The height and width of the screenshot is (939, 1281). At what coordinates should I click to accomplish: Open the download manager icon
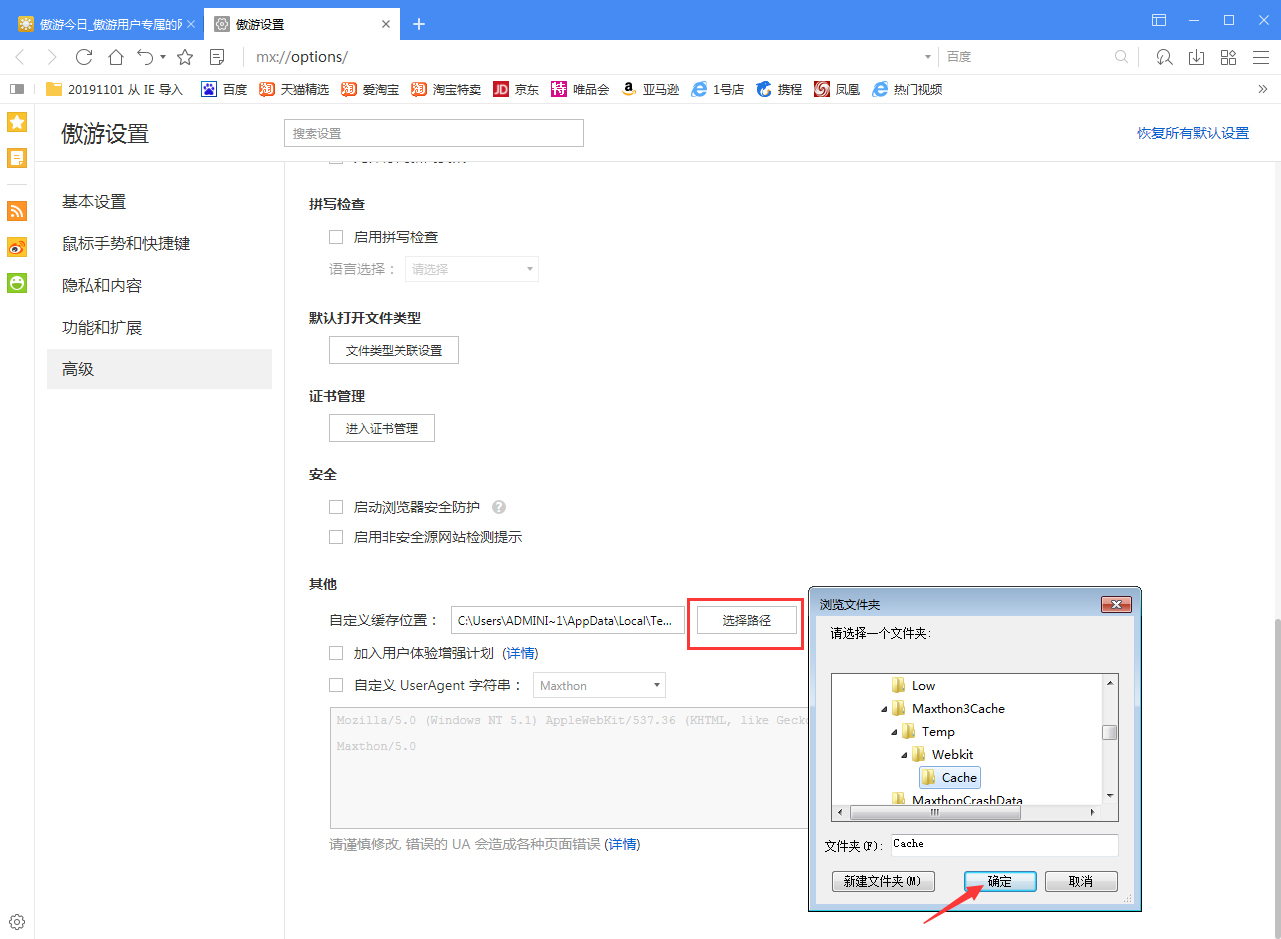1196,57
